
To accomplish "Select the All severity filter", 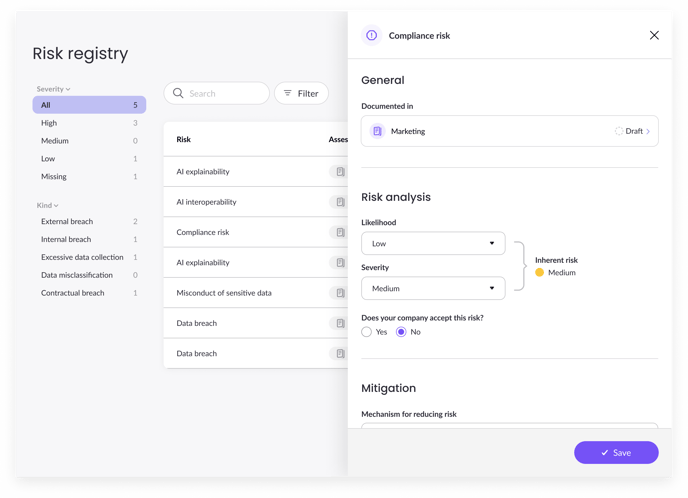I will [x=89, y=105].
